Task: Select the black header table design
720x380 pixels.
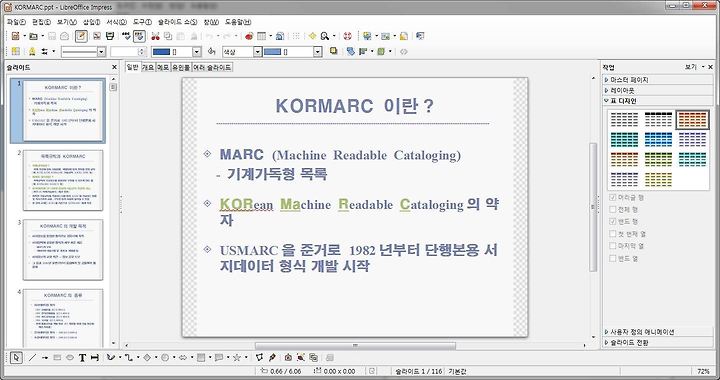Action: pos(658,120)
